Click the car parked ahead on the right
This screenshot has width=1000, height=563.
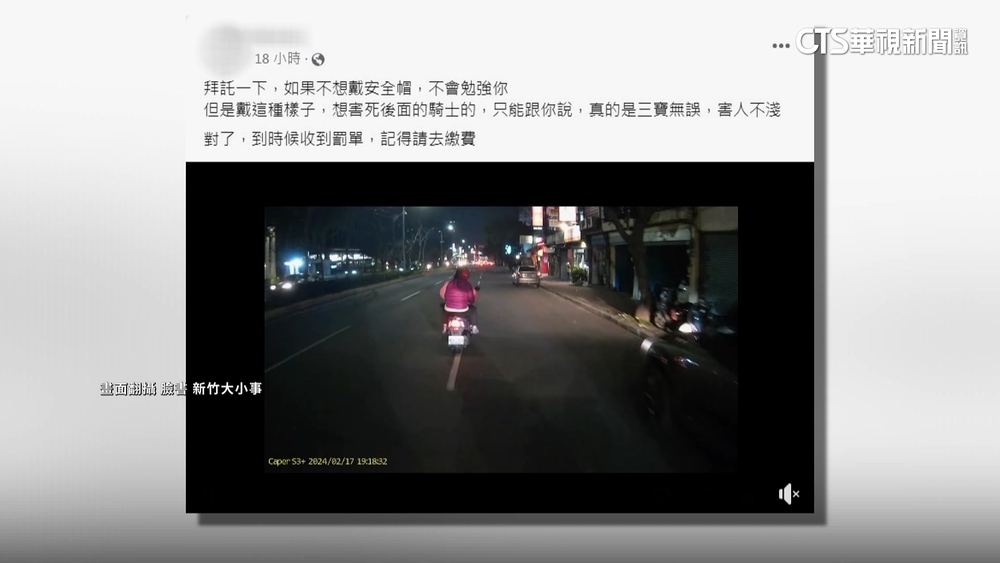pos(526,275)
